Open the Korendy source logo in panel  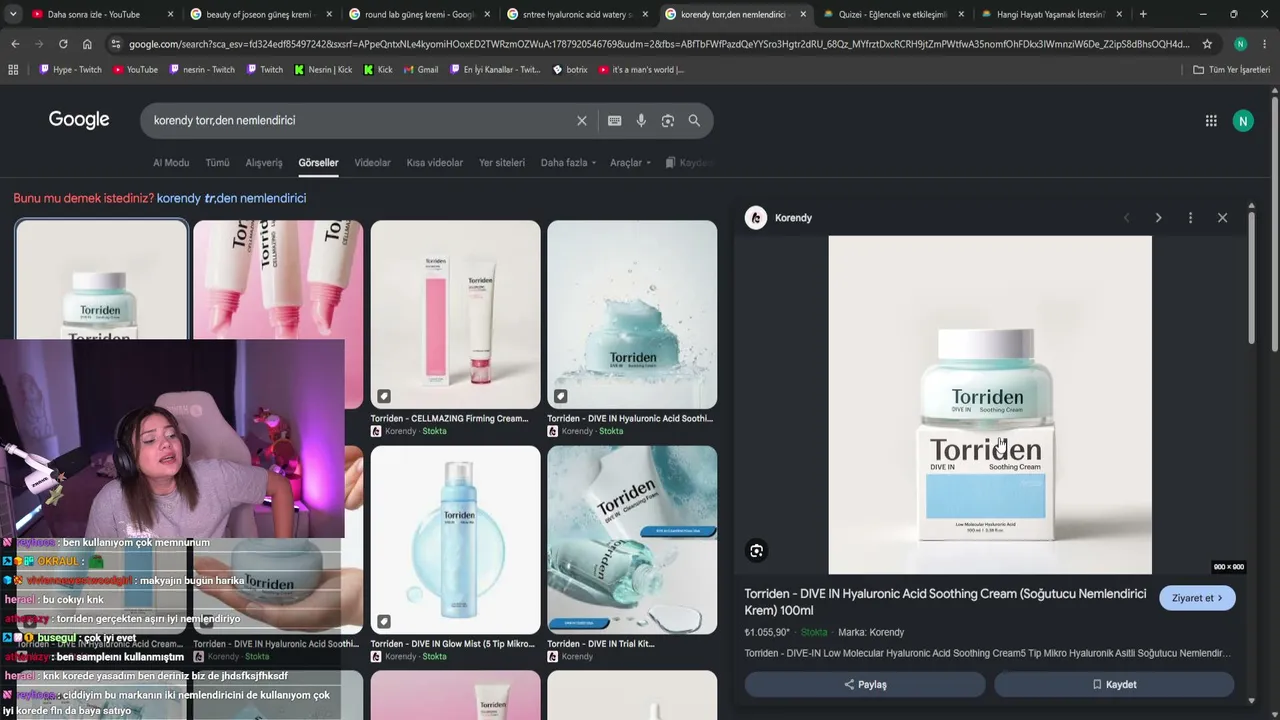click(756, 218)
